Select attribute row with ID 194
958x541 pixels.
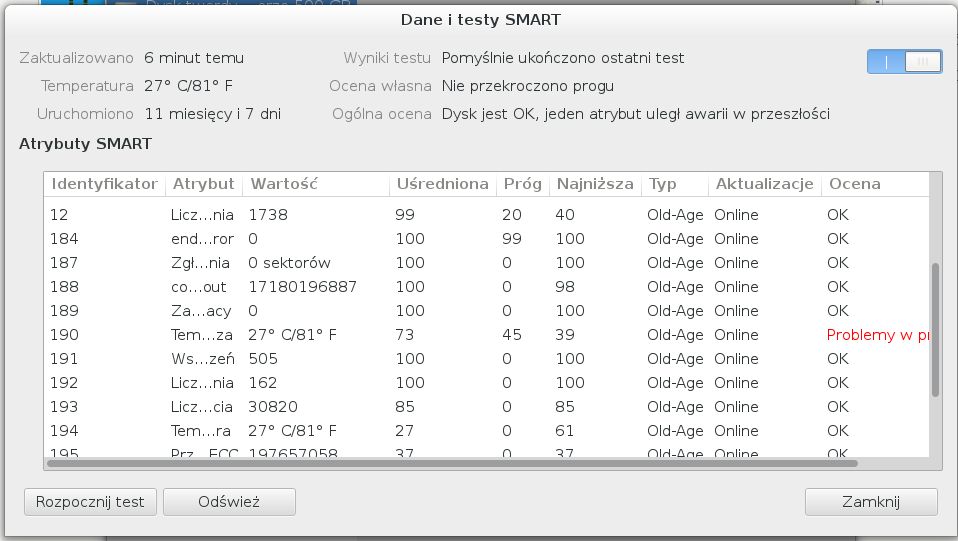[x=487, y=431]
